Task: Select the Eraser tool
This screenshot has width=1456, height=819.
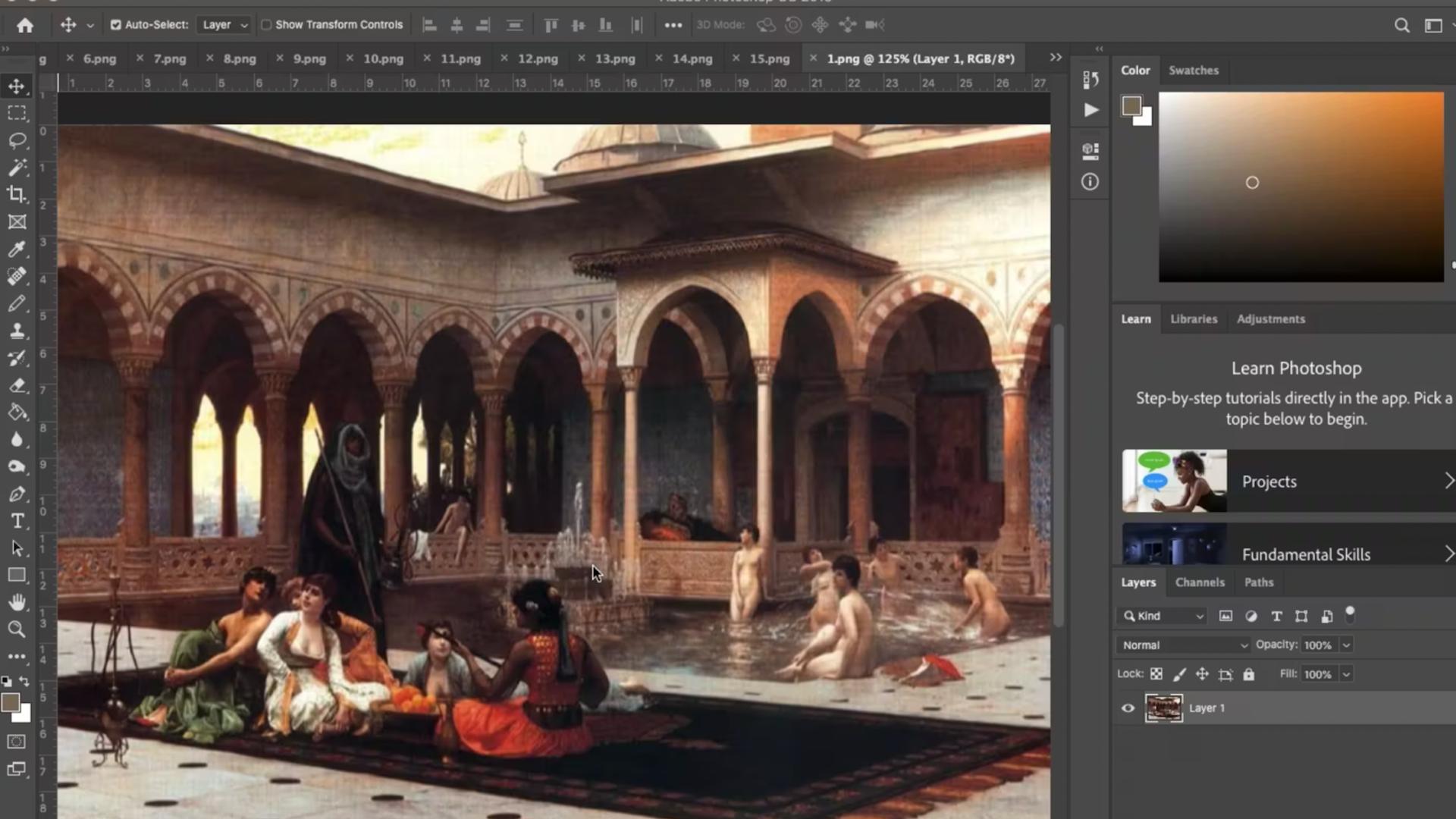Action: coord(17,385)
